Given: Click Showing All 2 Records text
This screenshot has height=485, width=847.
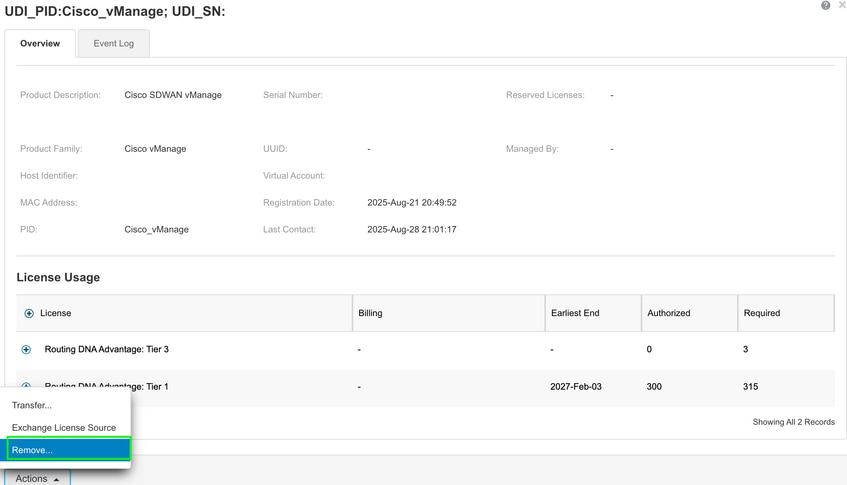Looking at the screenshot, I should [x=794, y=422].
